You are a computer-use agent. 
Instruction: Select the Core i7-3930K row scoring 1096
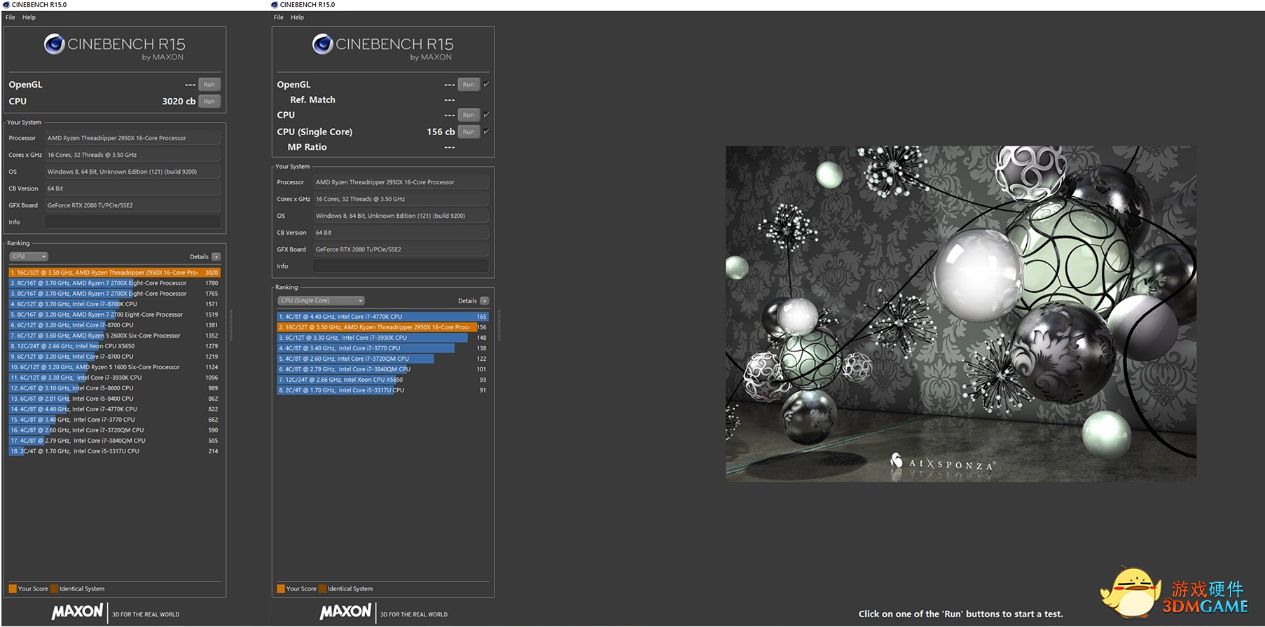click(115, 377)
